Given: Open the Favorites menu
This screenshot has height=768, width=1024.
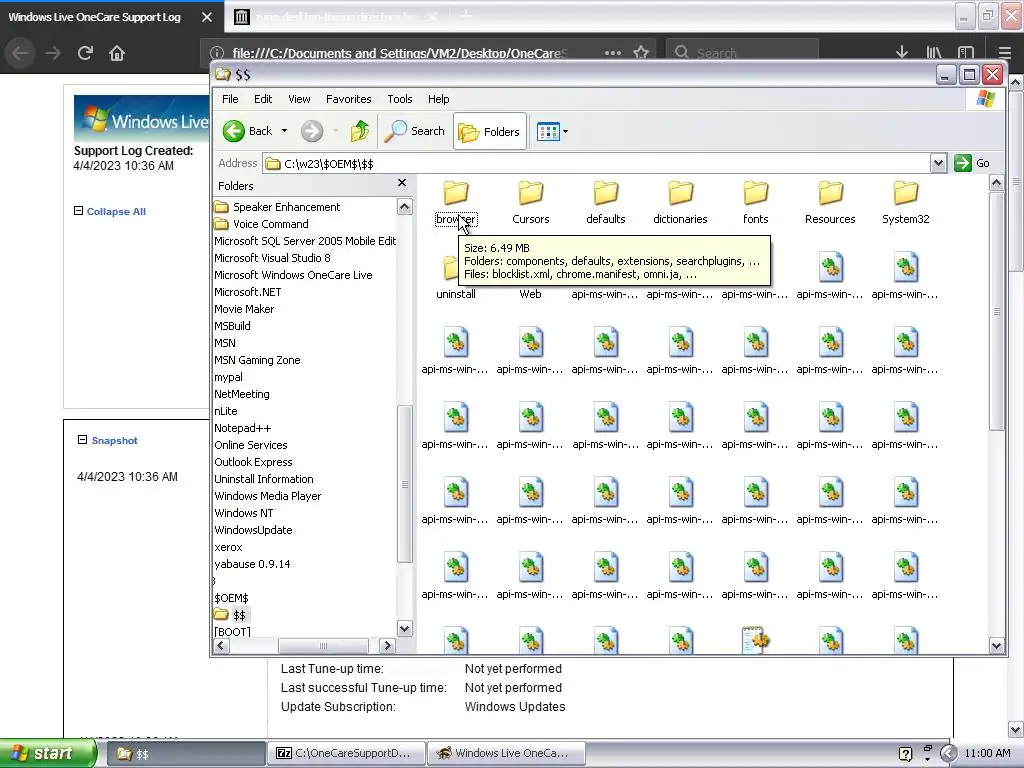Looking at the screenshot, I should (x=349, y=99).
